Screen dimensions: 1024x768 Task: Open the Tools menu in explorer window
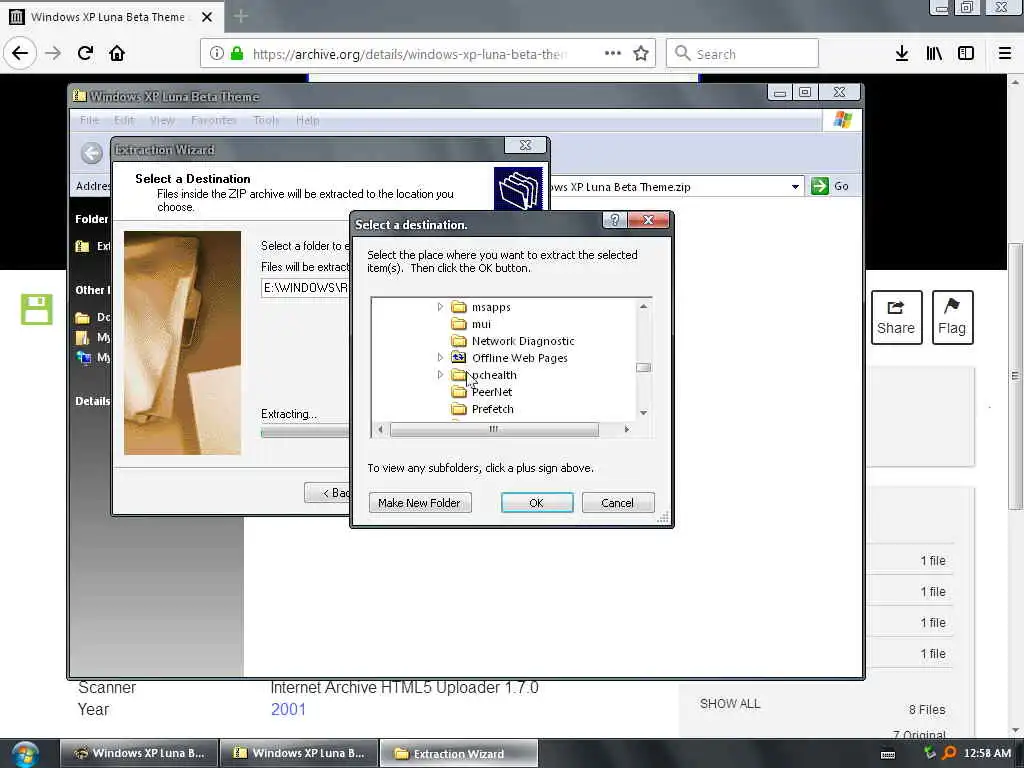point(266,120)
